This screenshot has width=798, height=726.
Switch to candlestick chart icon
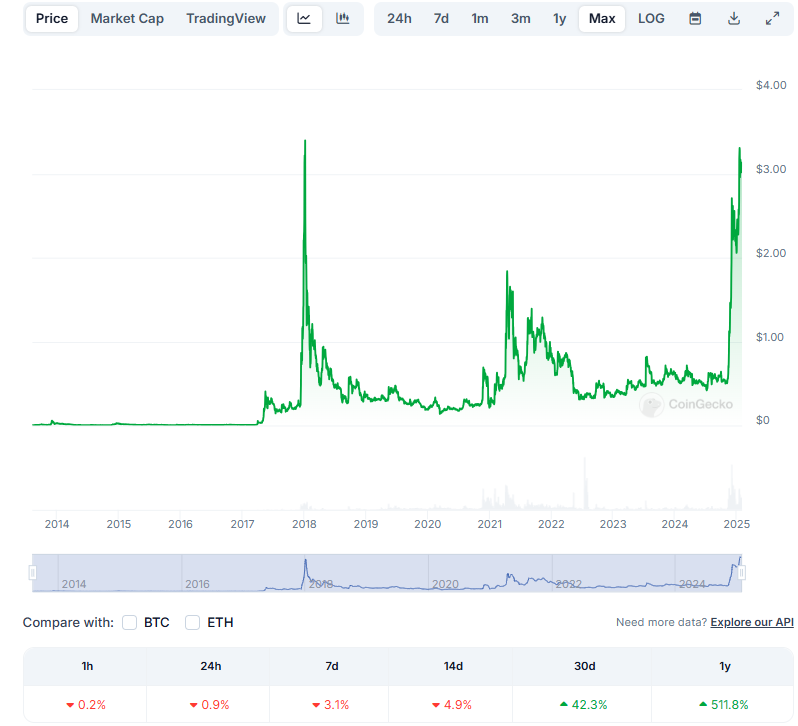point(343,19)
